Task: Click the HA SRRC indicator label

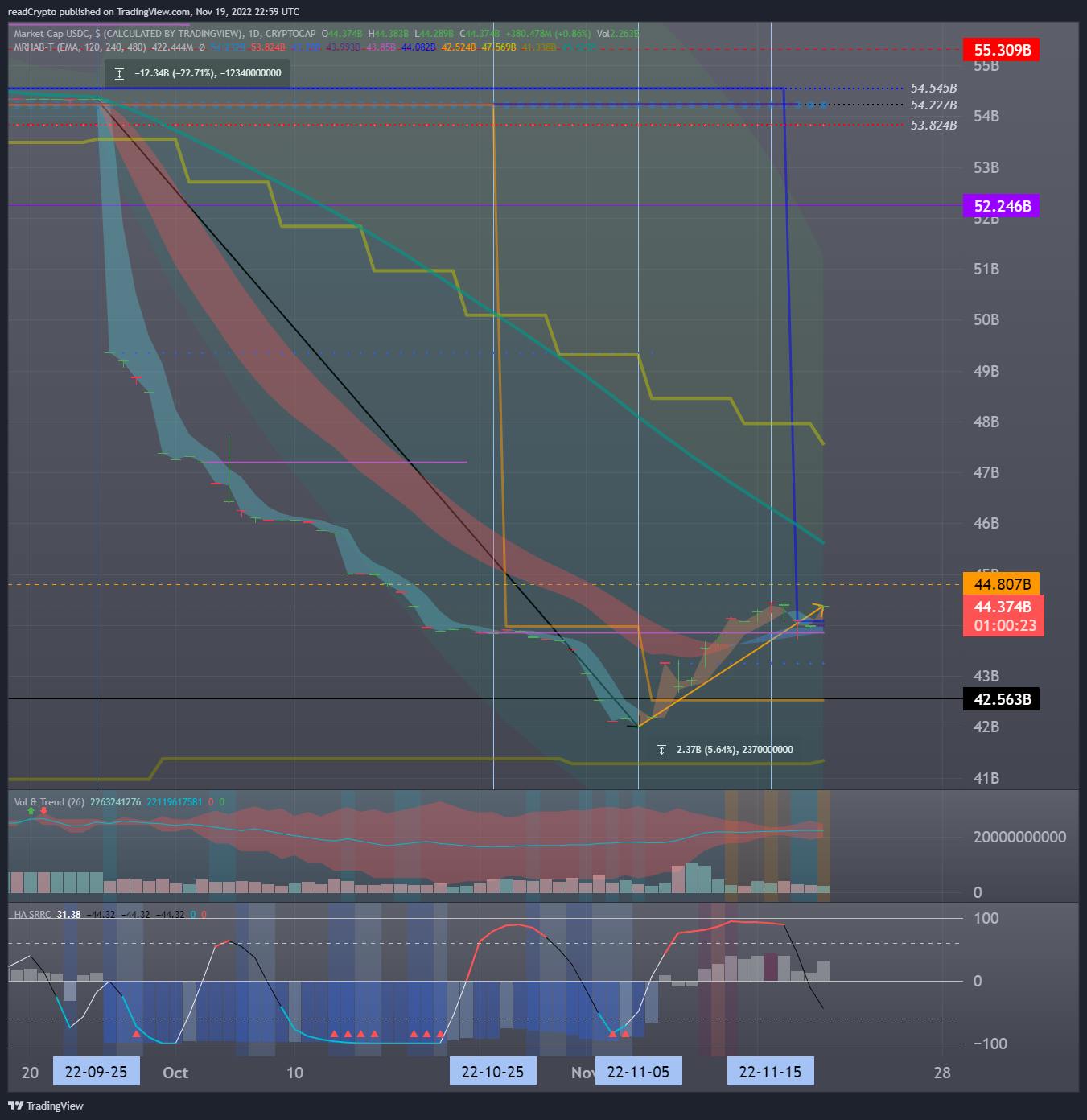Action: point(32,915)
